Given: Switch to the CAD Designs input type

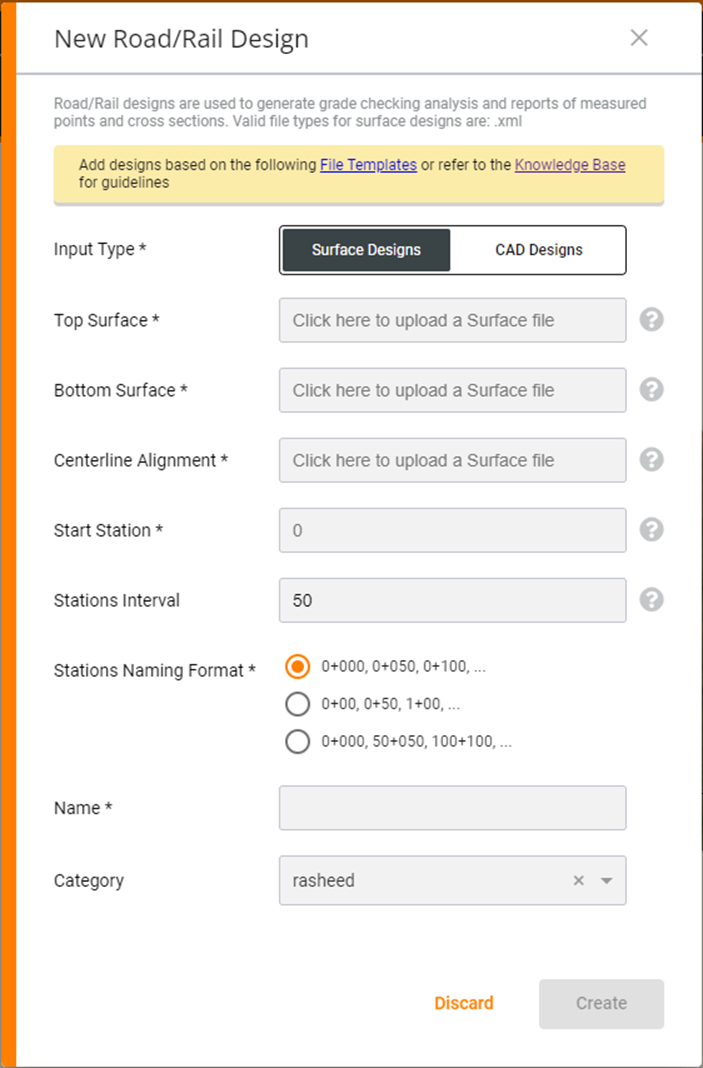Looking at the screenshot, I should (538, 250).
